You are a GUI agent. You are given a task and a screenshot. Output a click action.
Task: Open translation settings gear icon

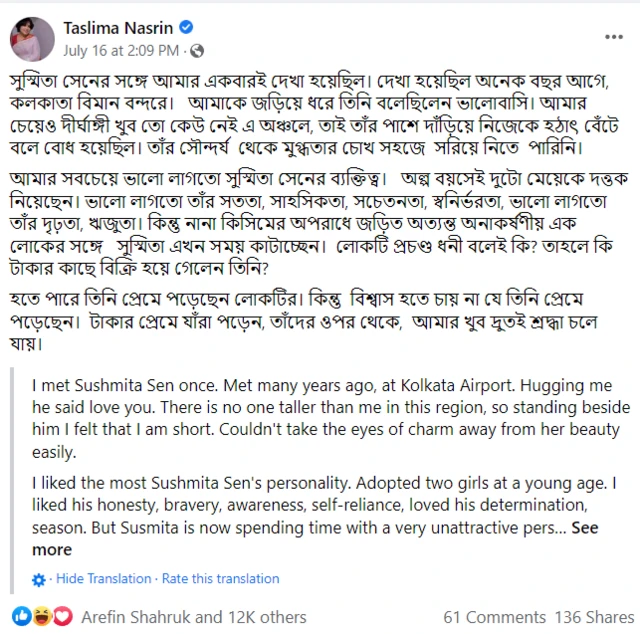click(x=39, y=579)
